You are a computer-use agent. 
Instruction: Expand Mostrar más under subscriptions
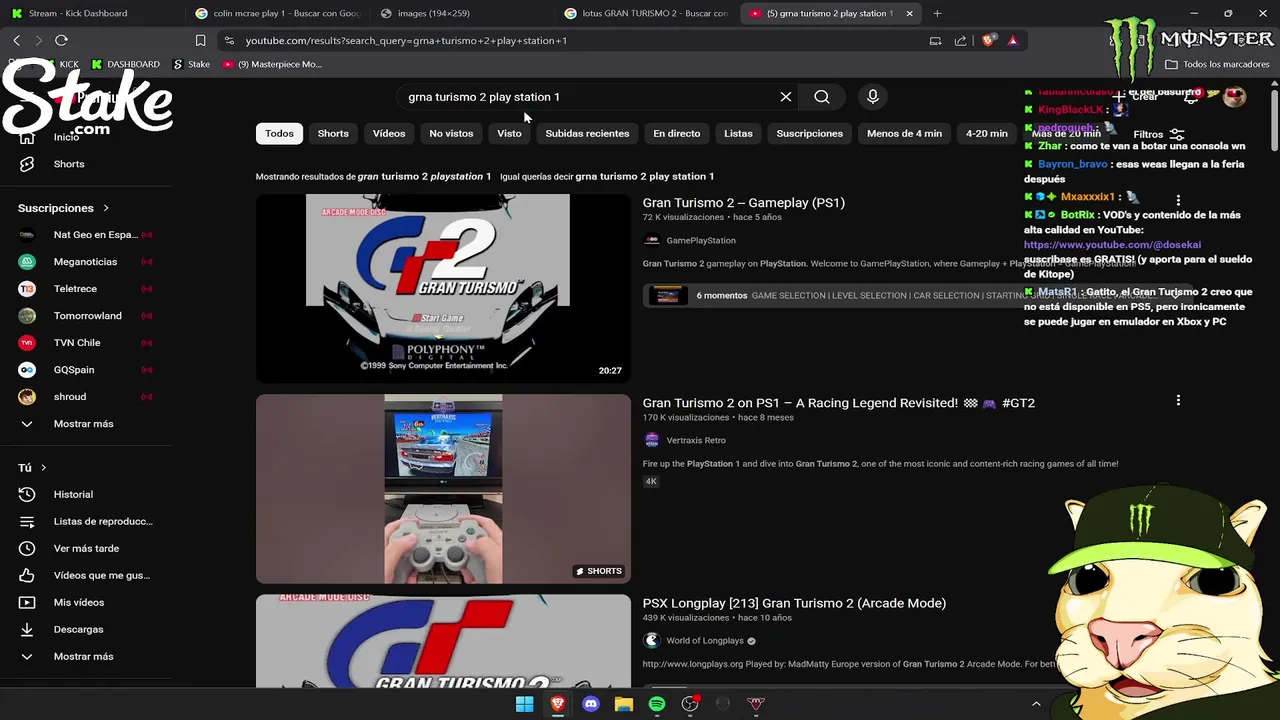pos(83,424)
